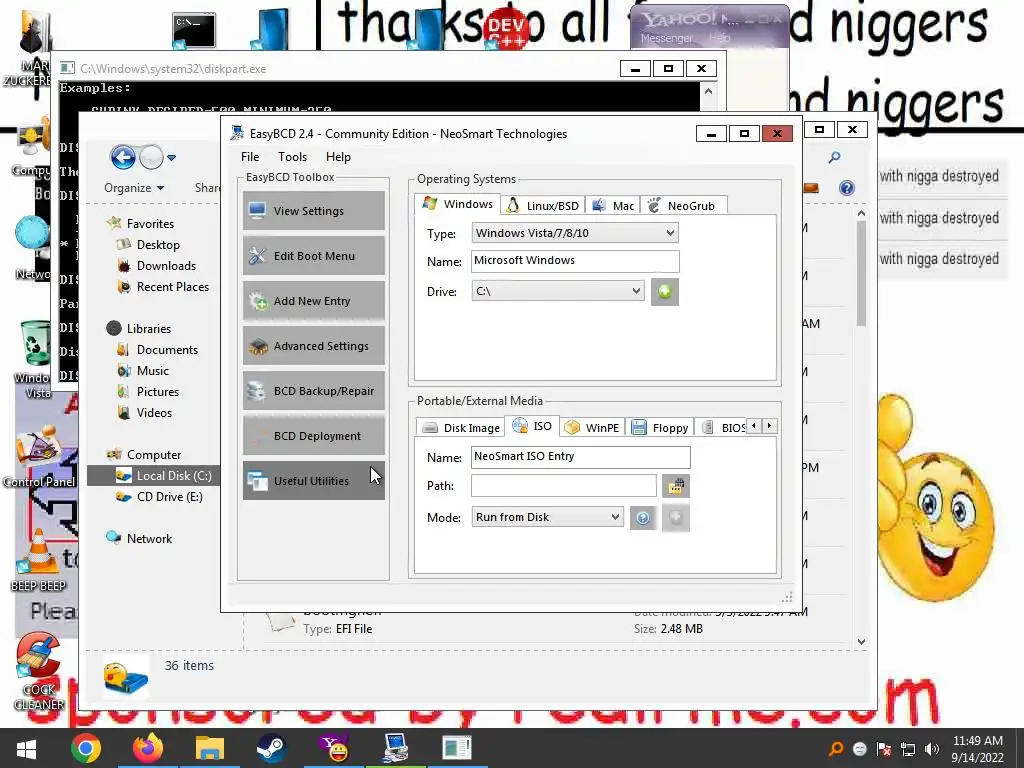Open Google Chrome from taskbar
The height and width of the screenshot is (768, 1024).
(86, 748)
